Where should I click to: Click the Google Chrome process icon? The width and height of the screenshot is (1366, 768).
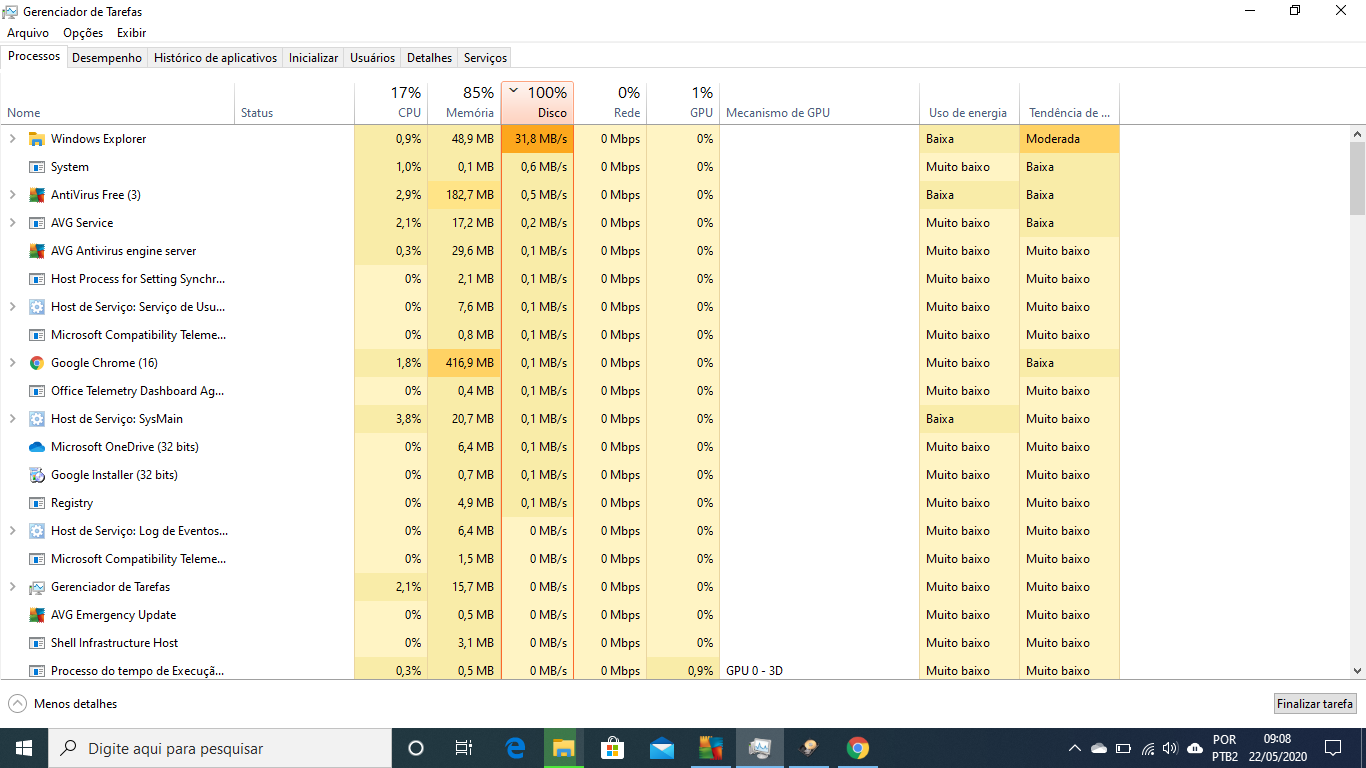pyautogui.click(x=37, y=363)
